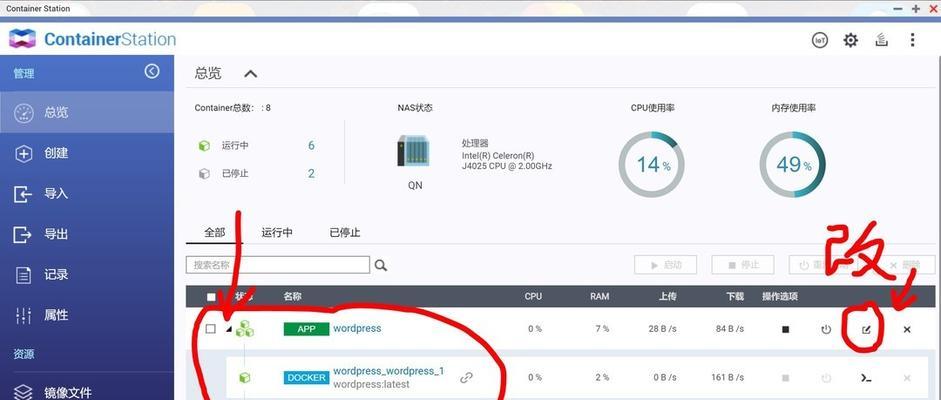The height and width of the screenshot is (400, 941).
Task: Switch to the 已停止 tab
Action: [344, 232]
